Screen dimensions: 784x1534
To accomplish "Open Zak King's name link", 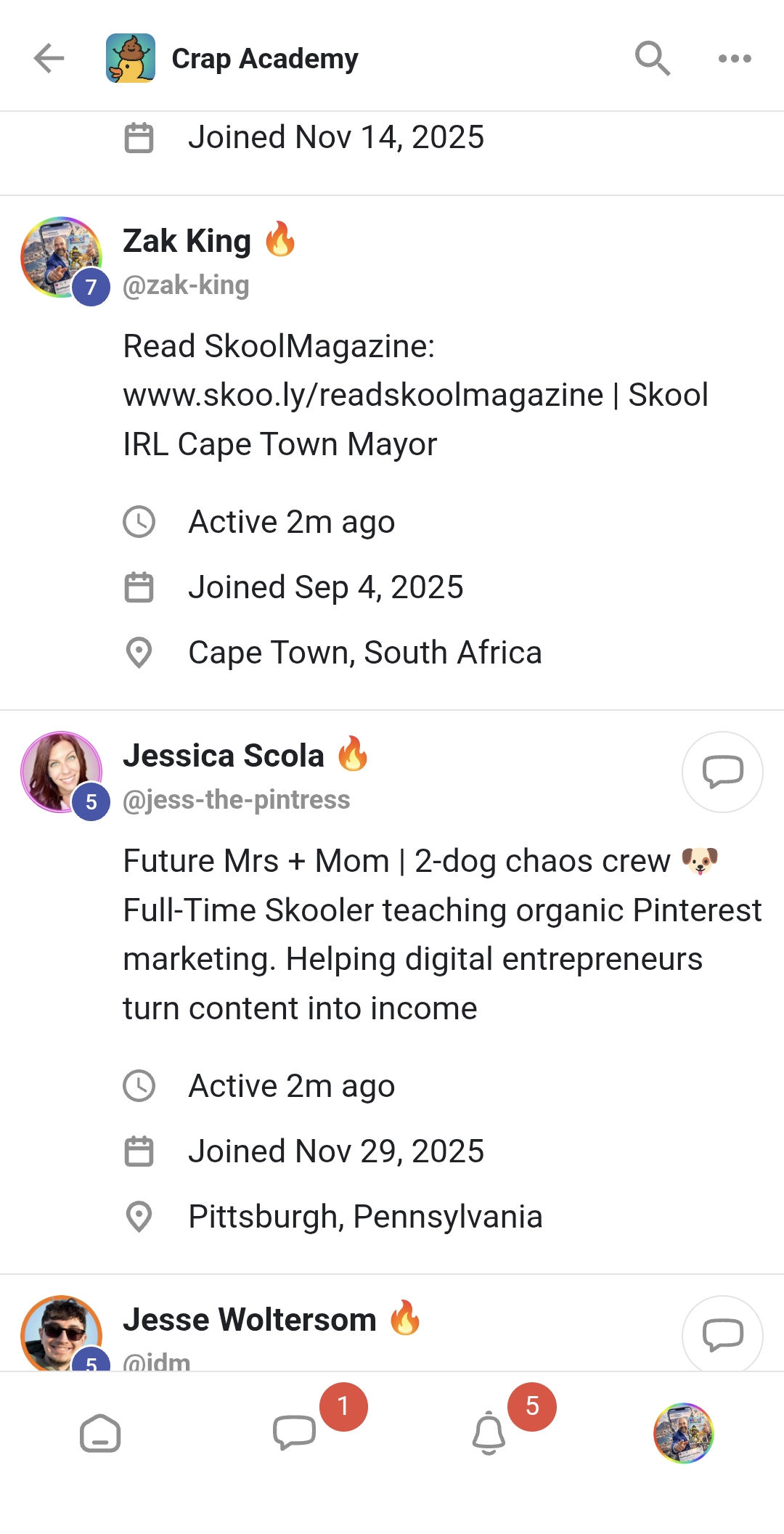I will [x=187, y=241].
